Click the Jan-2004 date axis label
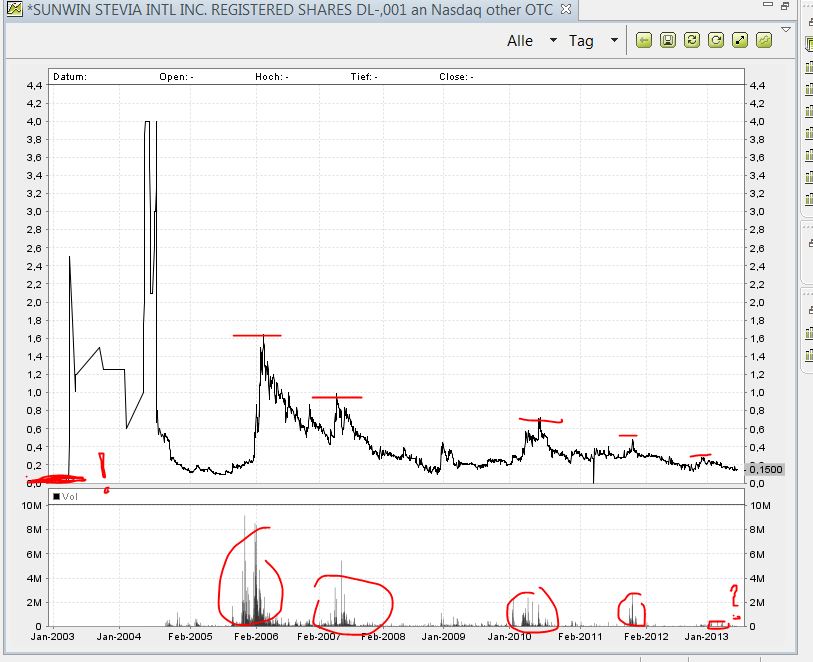Image resolution: width=813 pixels, height=662 pixels. [x=119, y=637]
